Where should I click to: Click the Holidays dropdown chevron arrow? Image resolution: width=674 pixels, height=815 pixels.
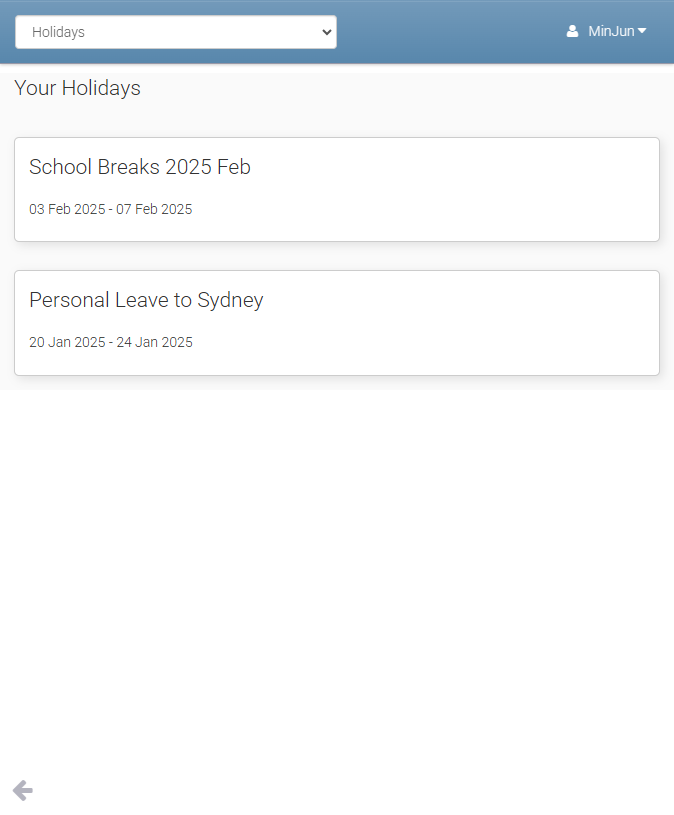tap(326, 32)
